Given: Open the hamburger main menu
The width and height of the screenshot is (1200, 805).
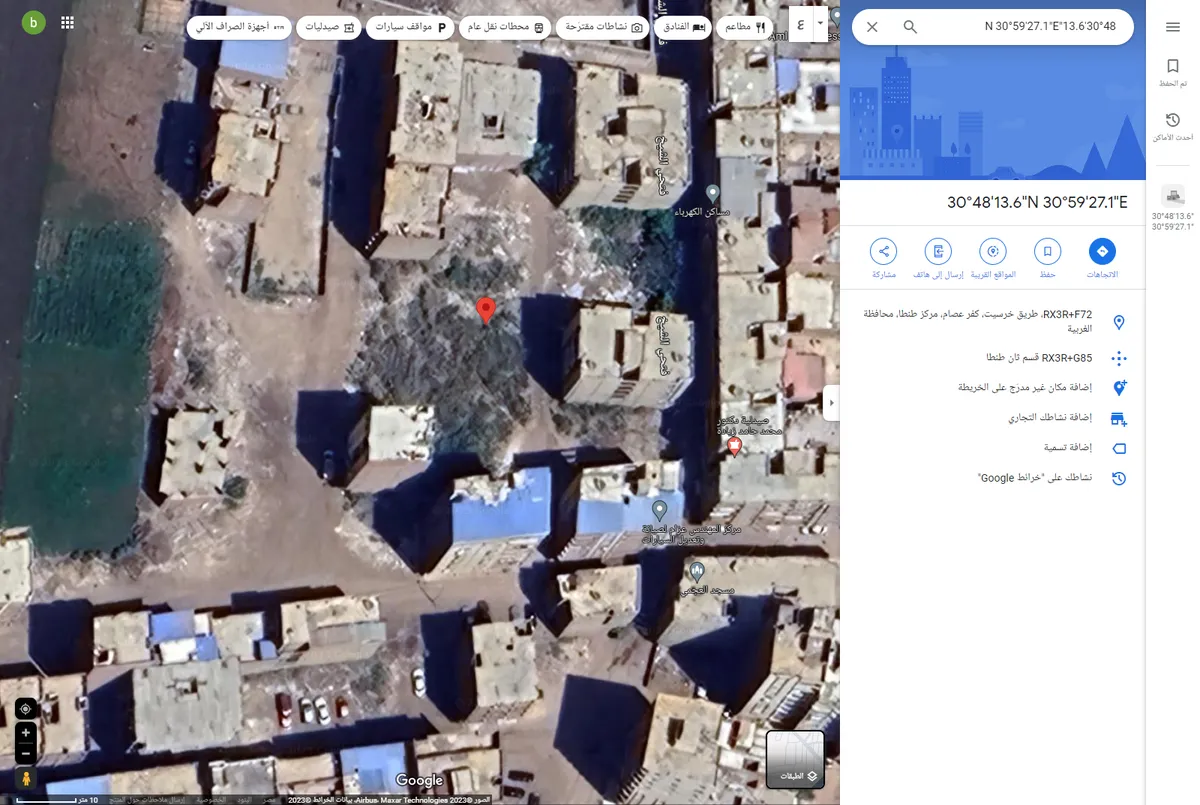Looking at the screenshot, I should 1173,27.
